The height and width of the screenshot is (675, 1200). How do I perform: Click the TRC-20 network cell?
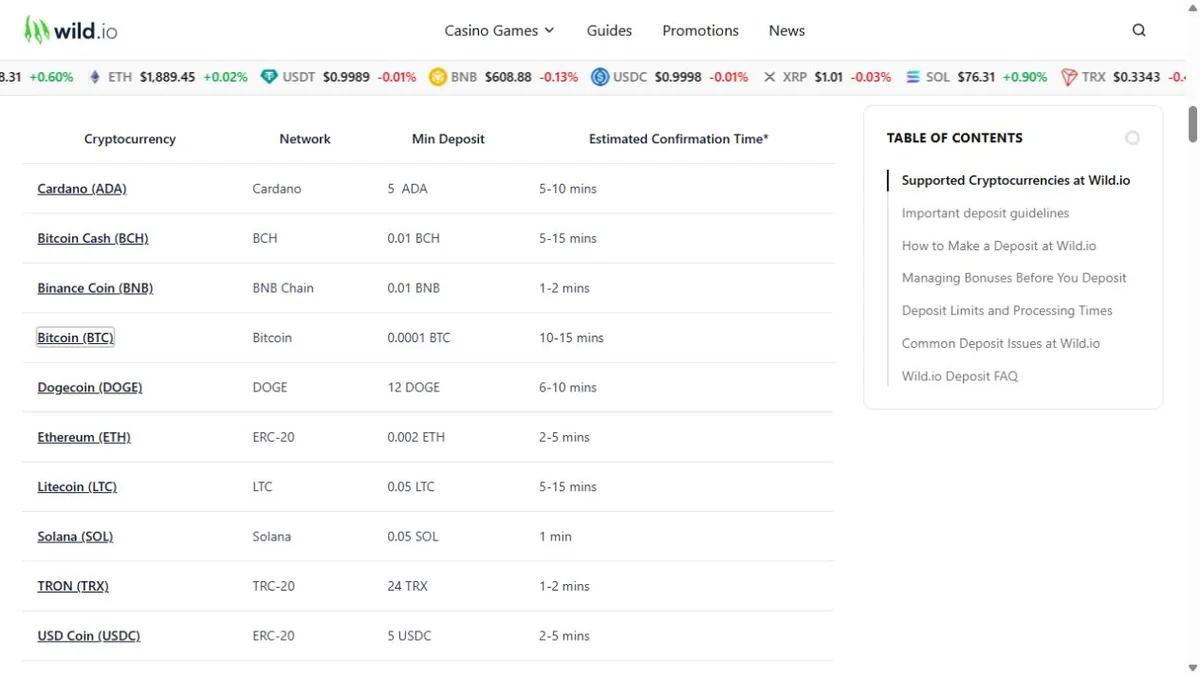pos(273,586)
